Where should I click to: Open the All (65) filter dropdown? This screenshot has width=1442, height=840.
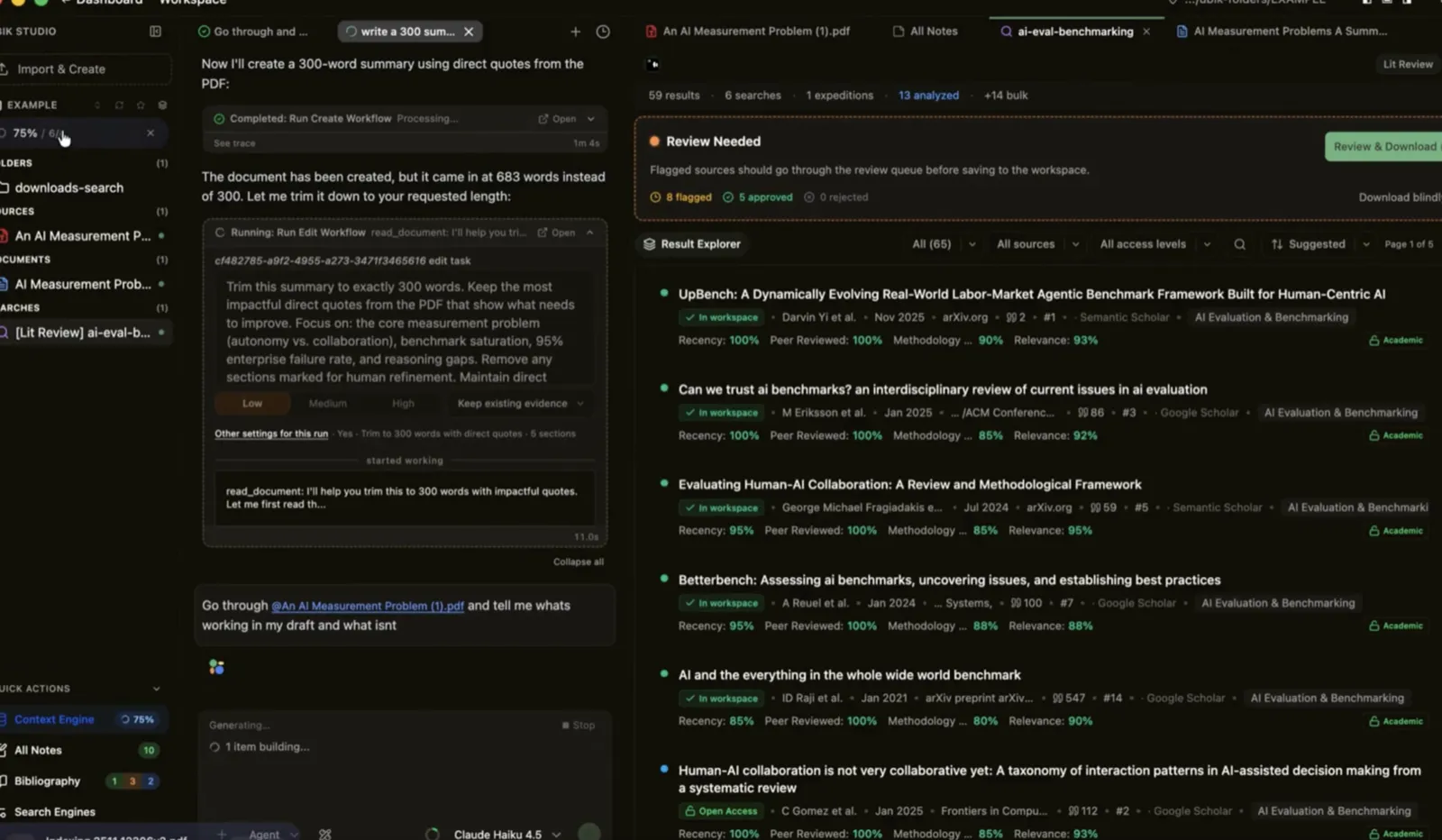point(944,244)
